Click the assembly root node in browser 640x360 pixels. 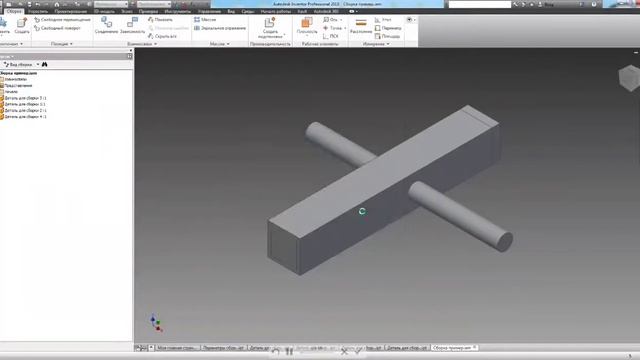pos(18,73)
